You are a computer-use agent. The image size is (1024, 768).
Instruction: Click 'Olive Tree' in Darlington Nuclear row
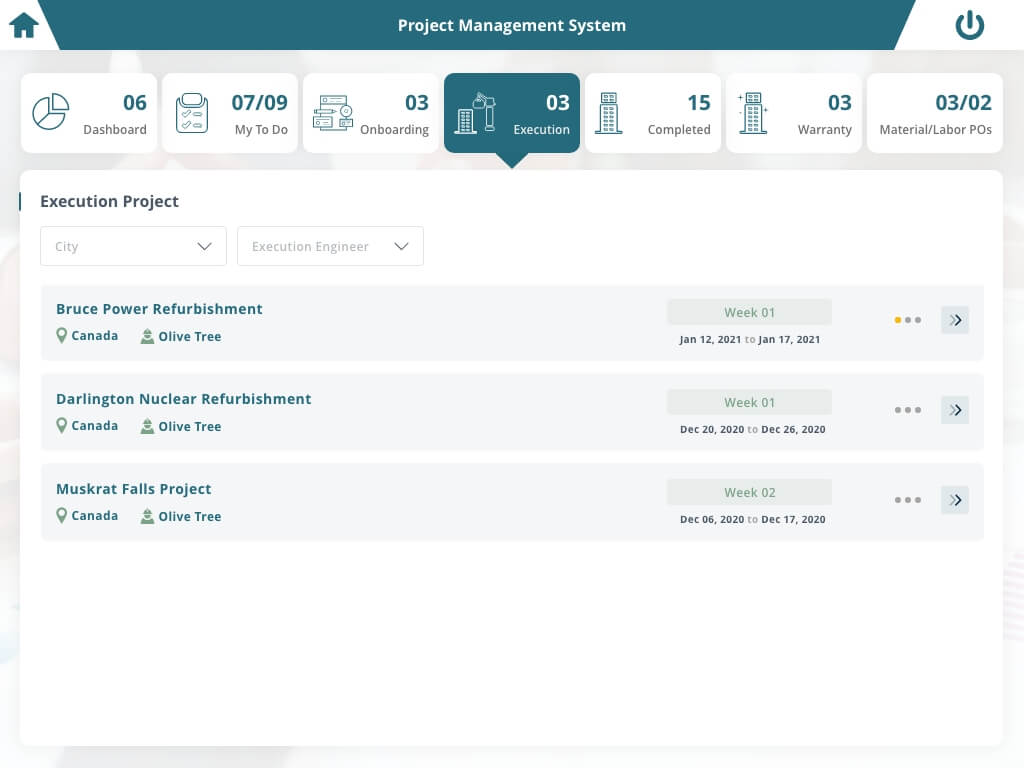click(x=190, y=426)
